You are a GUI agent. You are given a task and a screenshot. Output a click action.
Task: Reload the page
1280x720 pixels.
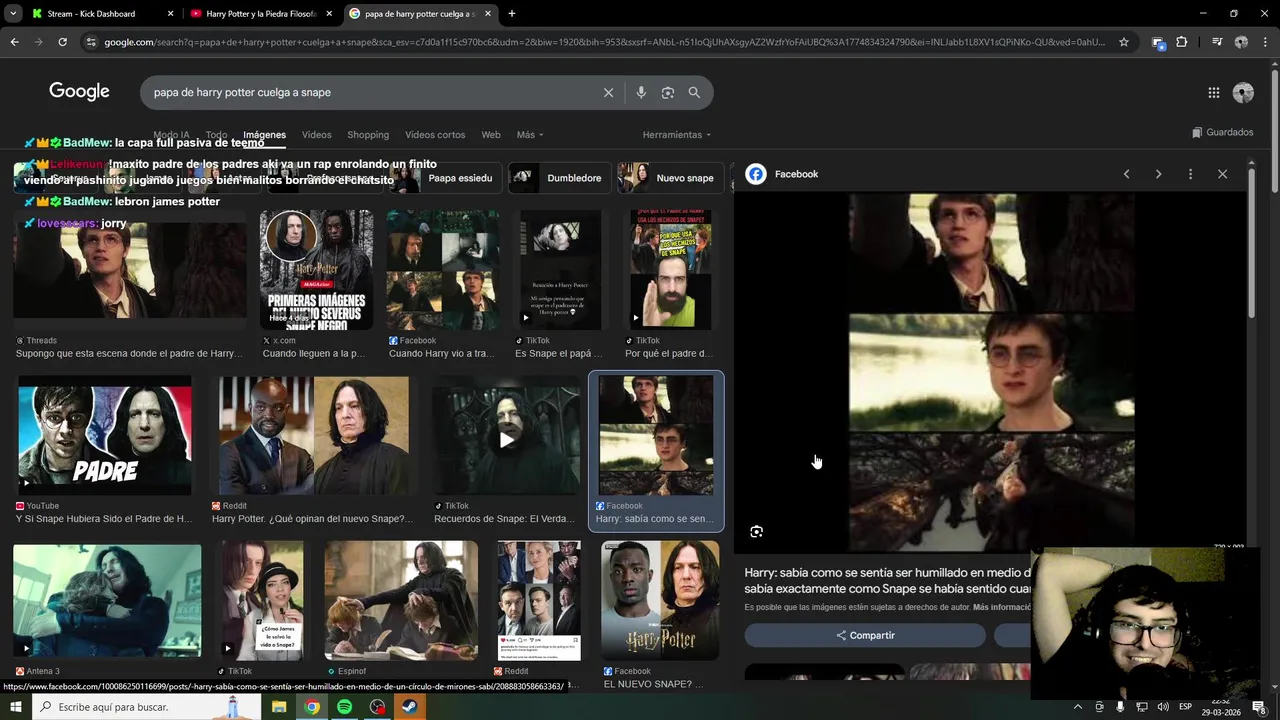(62, 42)
